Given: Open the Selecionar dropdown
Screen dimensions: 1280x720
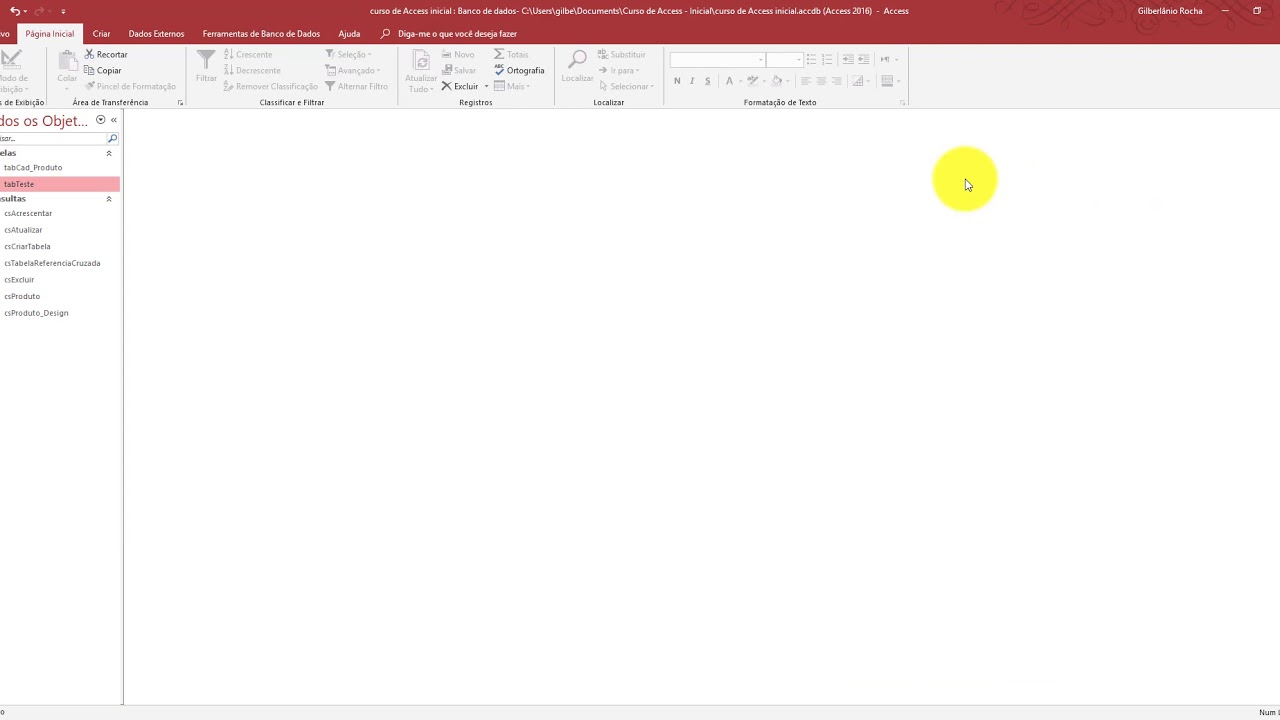Looking at the screenshot, I should point(626,86).
